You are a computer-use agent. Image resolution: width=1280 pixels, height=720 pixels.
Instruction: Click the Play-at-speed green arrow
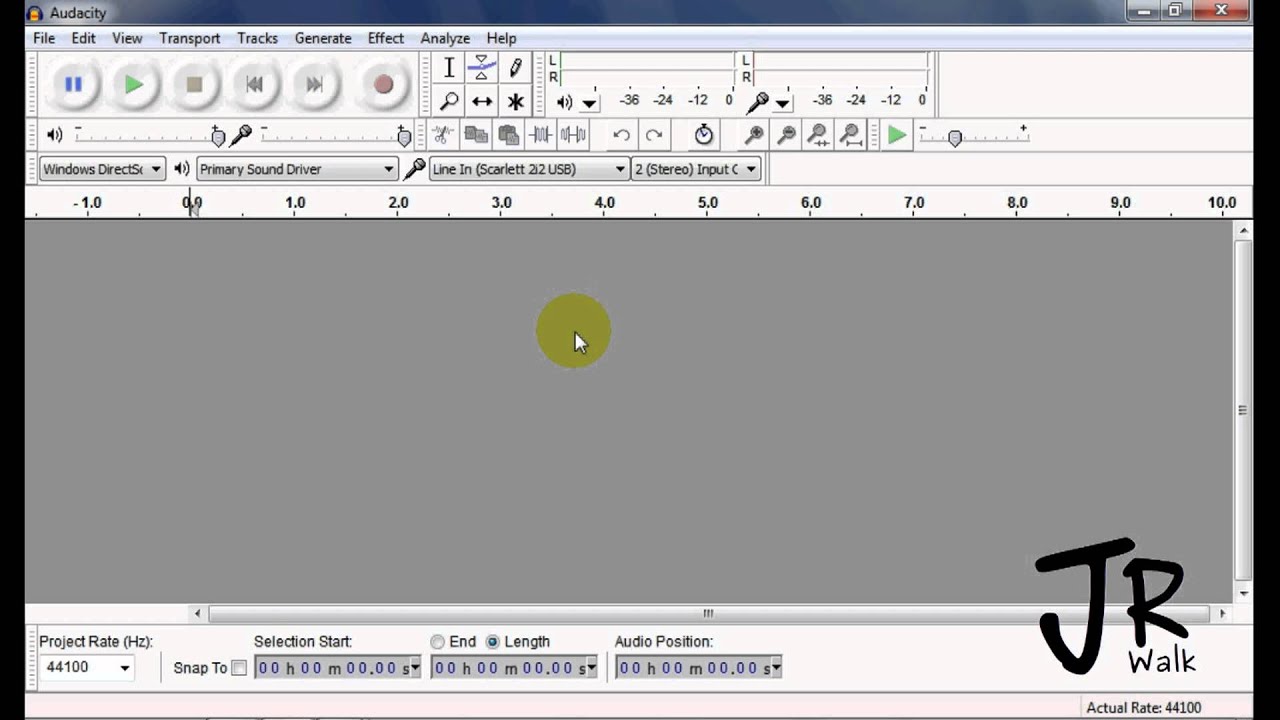(x=897, y=135)
